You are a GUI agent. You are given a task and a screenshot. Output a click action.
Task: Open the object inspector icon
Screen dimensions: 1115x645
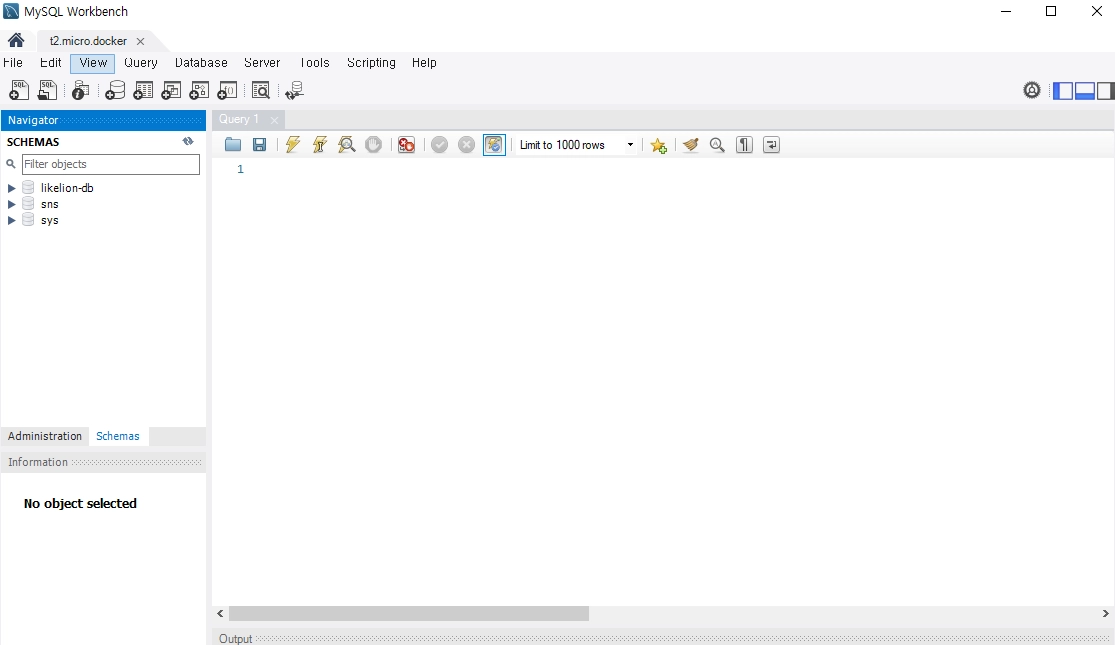80,90
